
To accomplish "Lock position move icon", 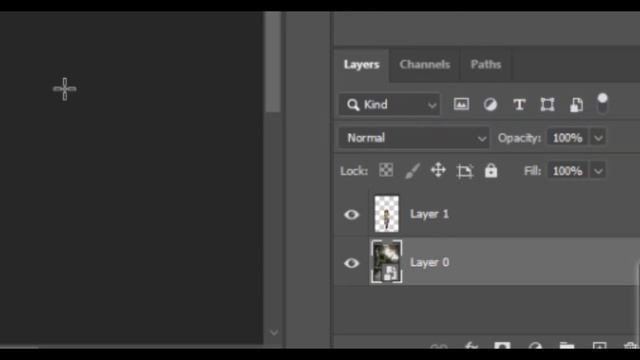I will [x=438, y=170].
